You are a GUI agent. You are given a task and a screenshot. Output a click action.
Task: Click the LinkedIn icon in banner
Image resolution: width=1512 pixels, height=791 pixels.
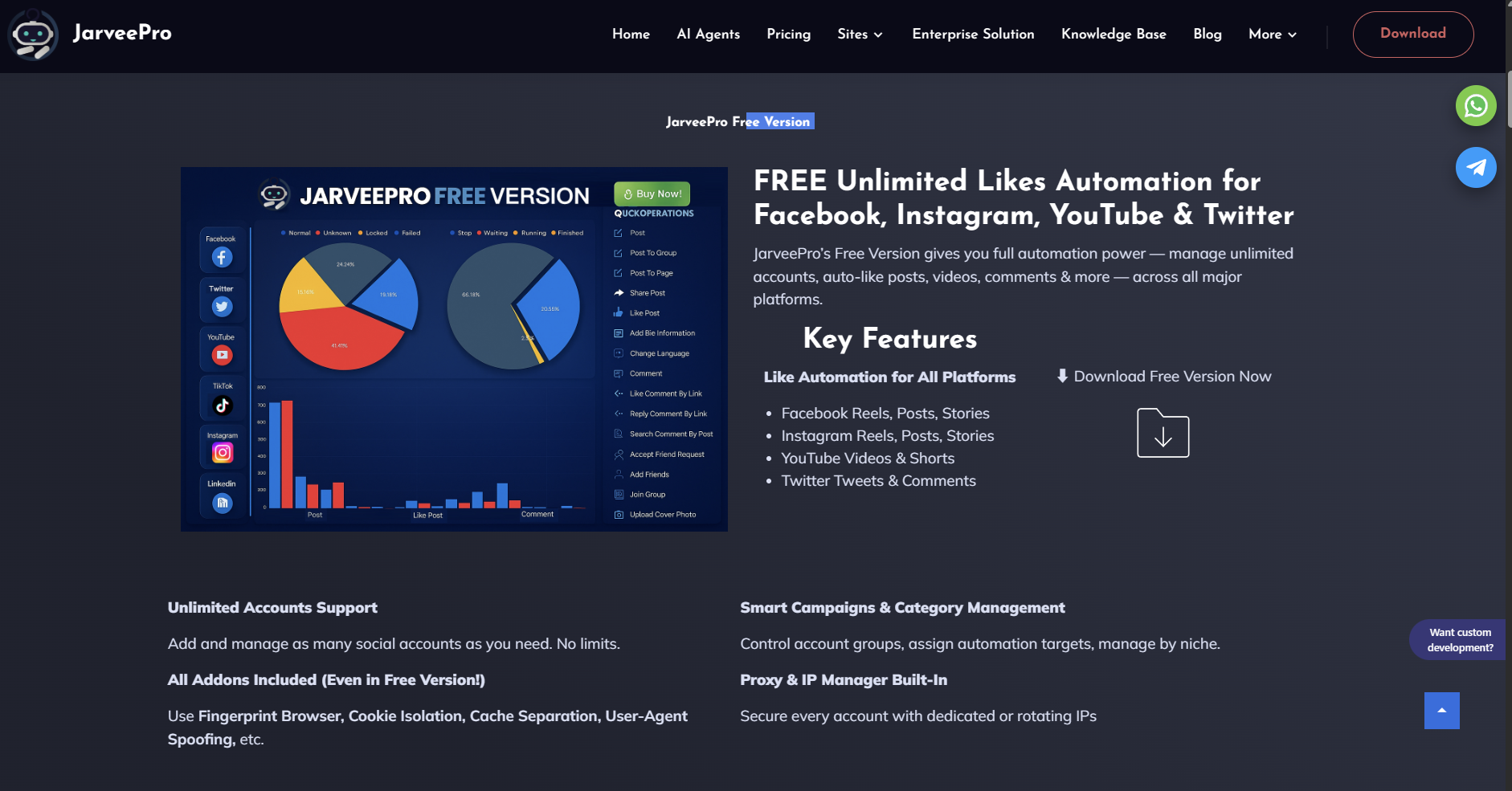coord(223,503)
